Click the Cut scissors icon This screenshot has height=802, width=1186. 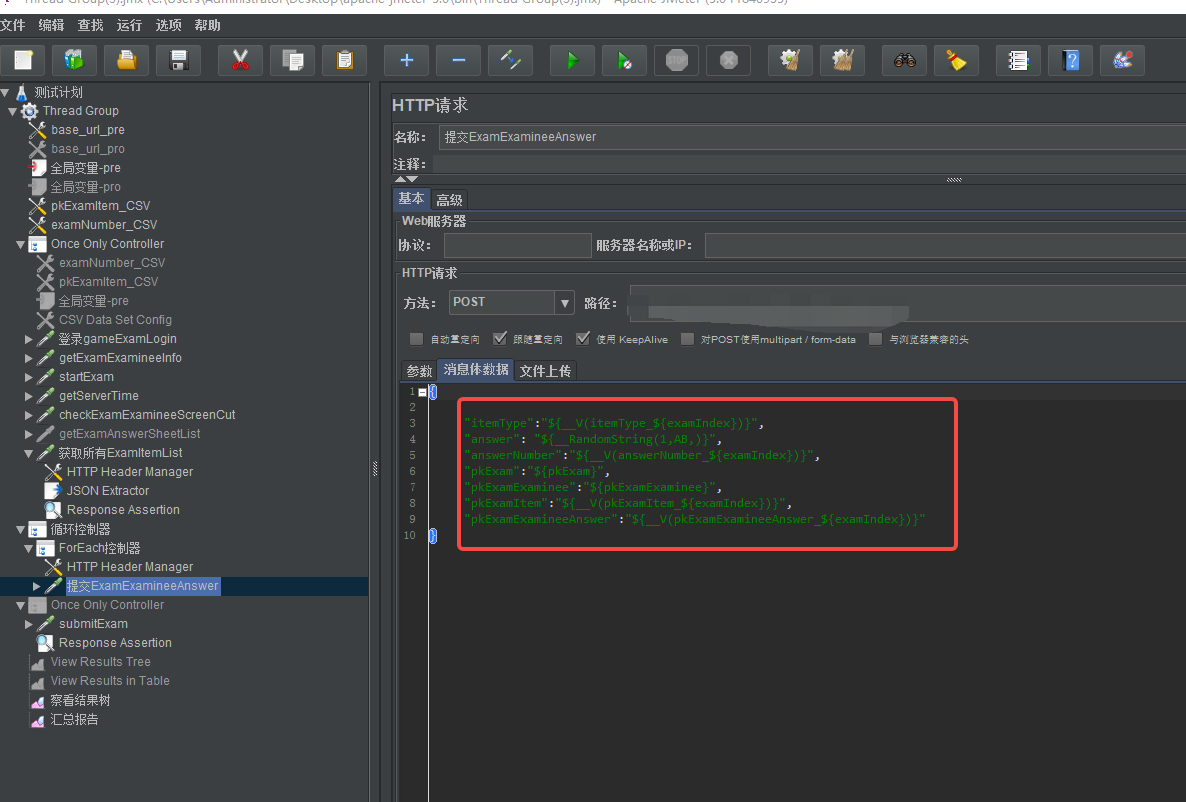241,61
